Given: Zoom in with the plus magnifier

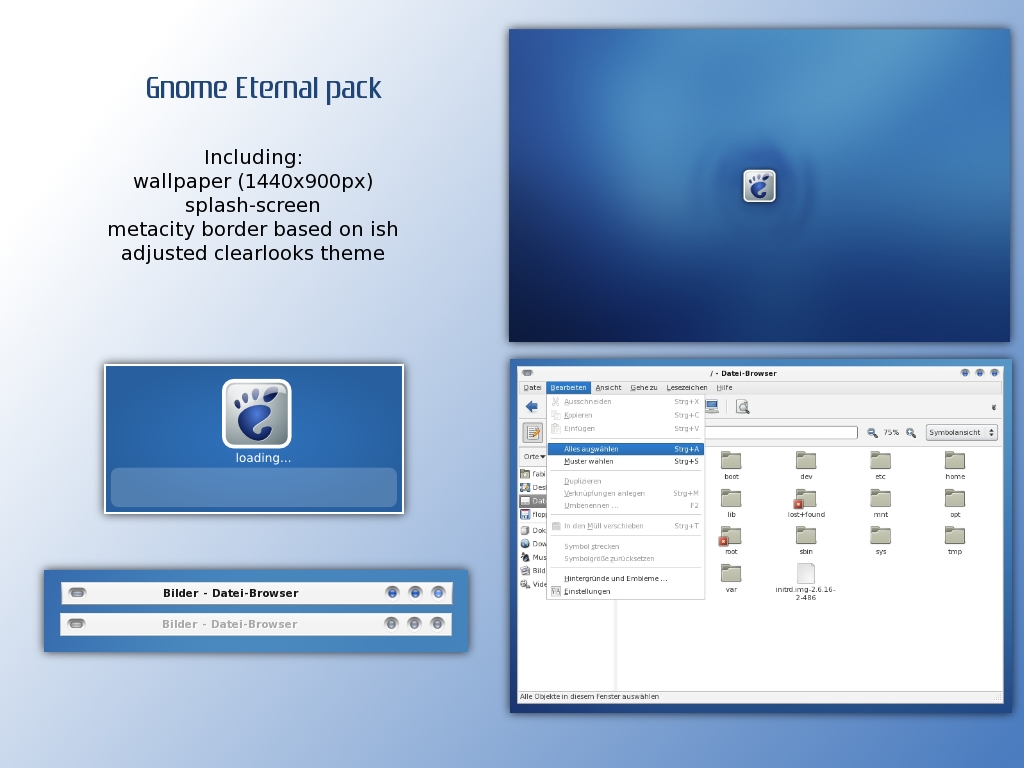Looking at the screenshot, I should coord(911,432).
